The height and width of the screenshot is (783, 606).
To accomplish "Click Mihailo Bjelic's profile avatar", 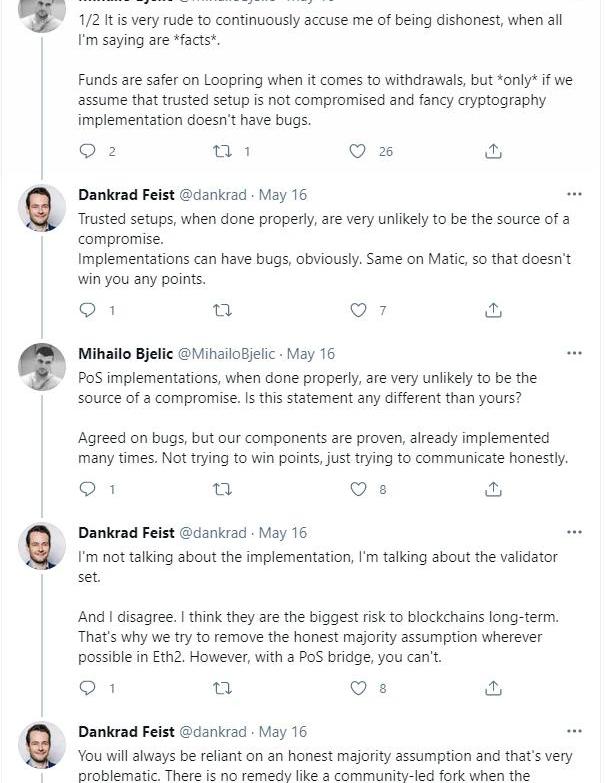I will pos(42,367).
